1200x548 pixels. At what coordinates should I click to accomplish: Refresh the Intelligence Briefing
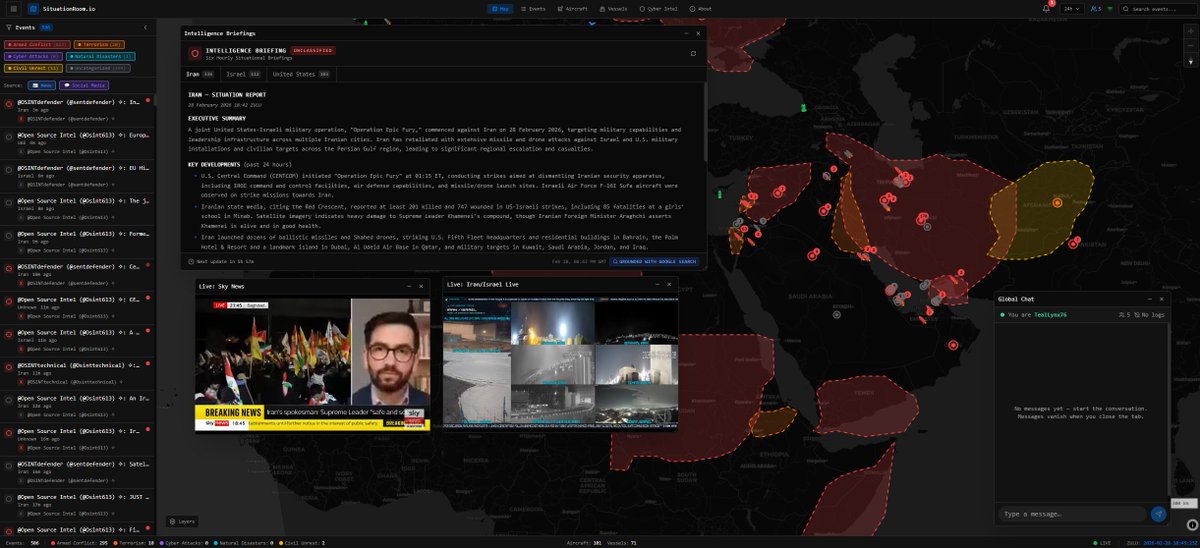point(693,53)
